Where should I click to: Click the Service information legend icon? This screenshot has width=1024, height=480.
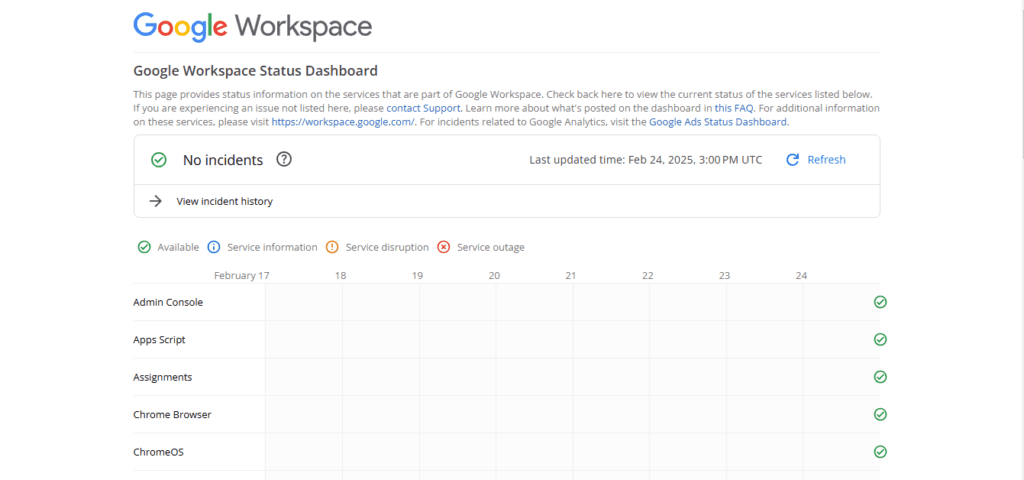213,247
